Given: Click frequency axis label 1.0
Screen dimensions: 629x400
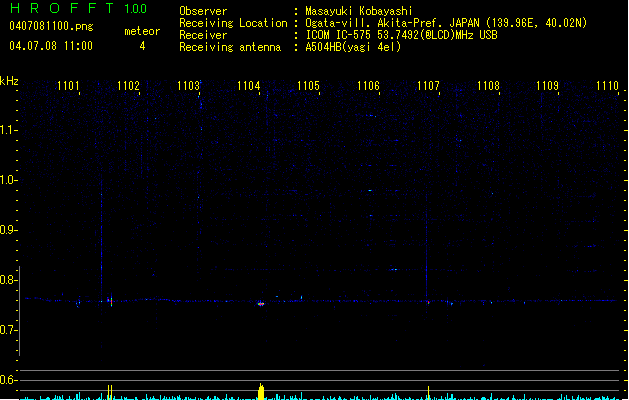Looking at the screenshot, I should point(8,180).
